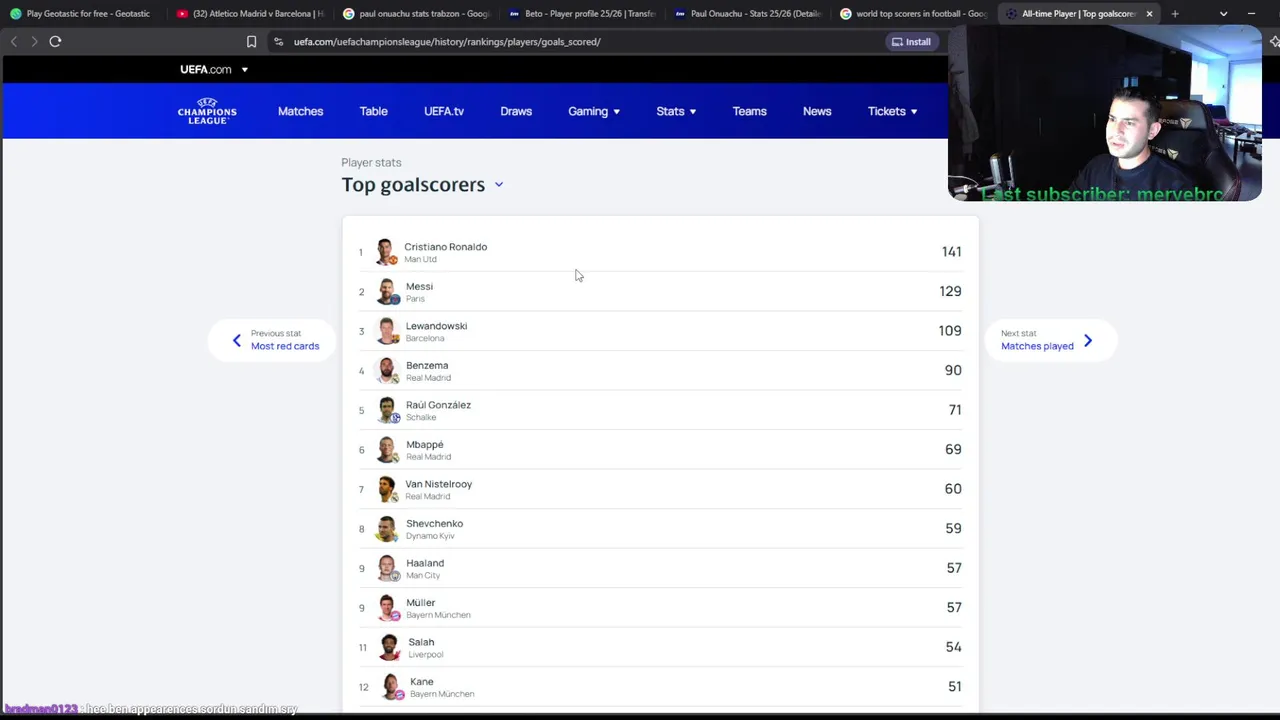Click the Next stat right arrow
Image resolution: width=1280 pixels, height=720 pixels.
(1088, 340)
